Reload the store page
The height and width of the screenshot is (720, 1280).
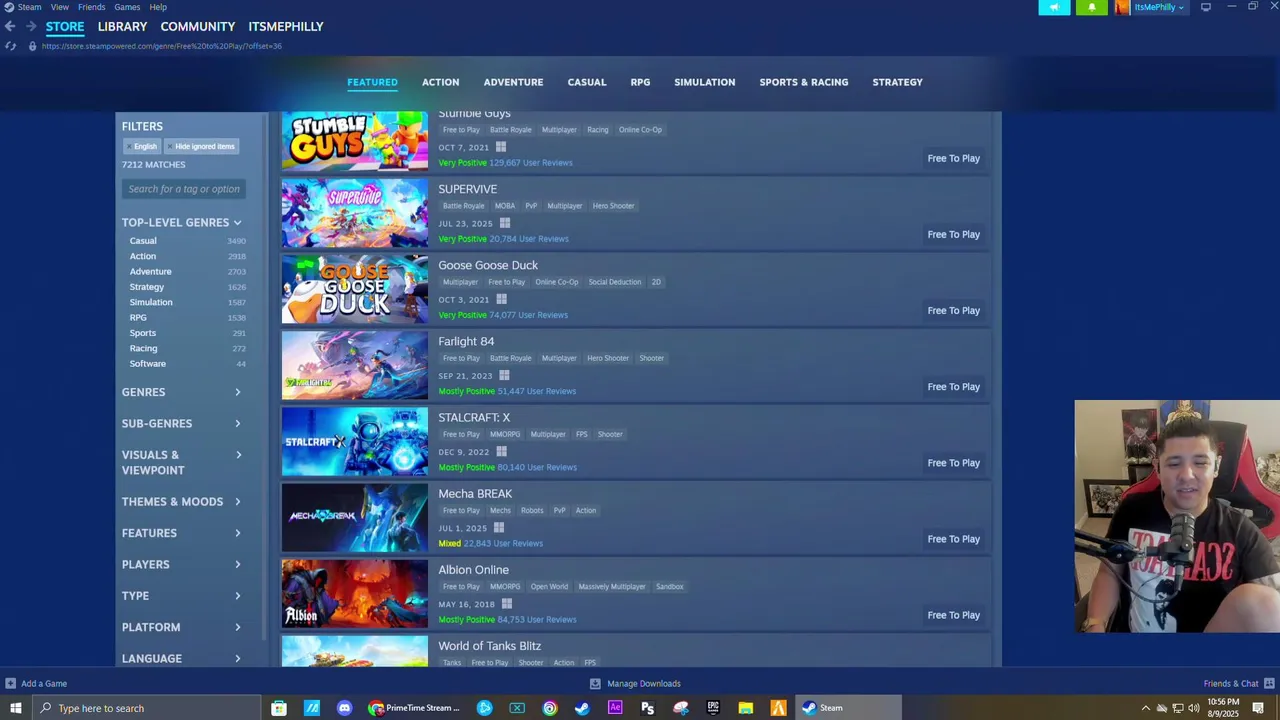pos(10,46)
